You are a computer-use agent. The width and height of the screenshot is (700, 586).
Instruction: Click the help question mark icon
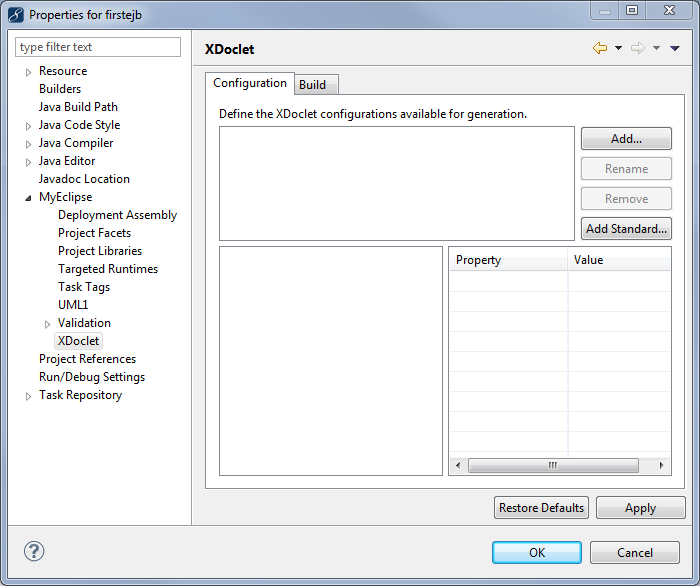click(34, 552)
